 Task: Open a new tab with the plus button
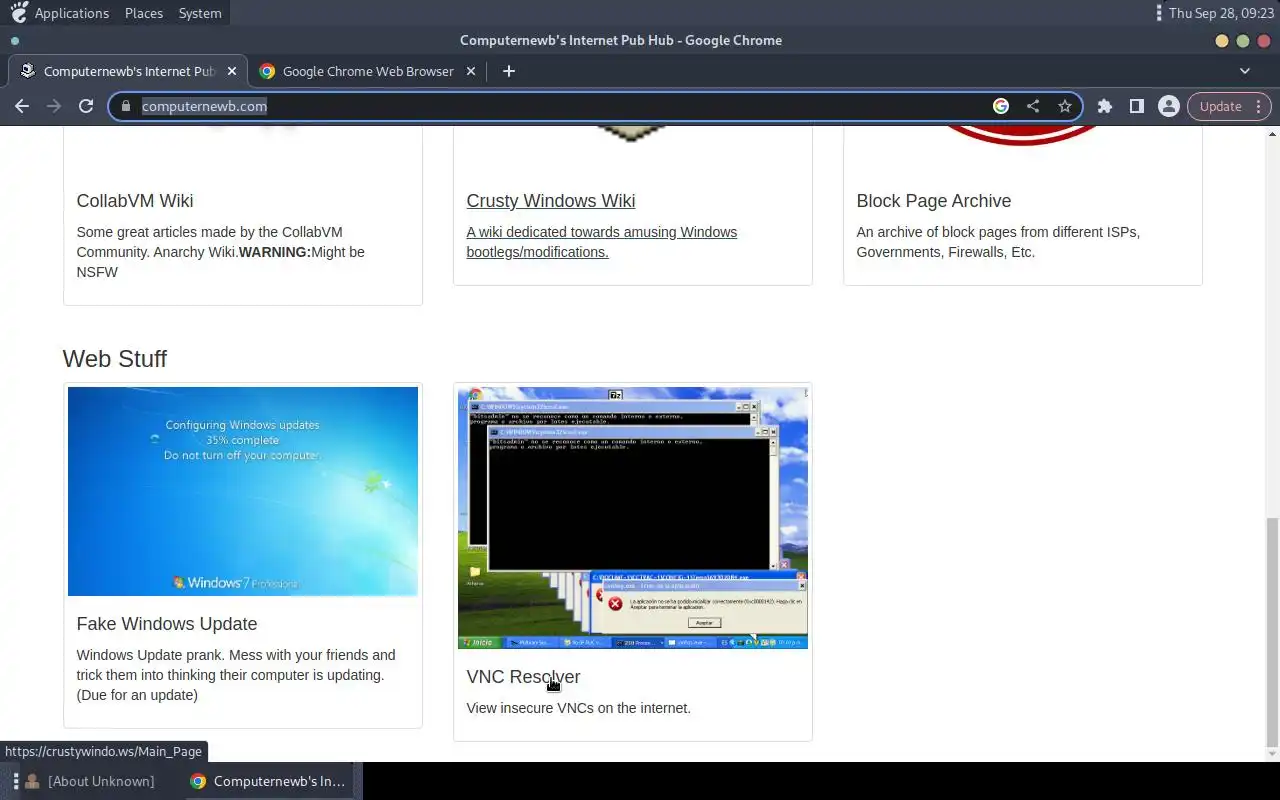509,71
